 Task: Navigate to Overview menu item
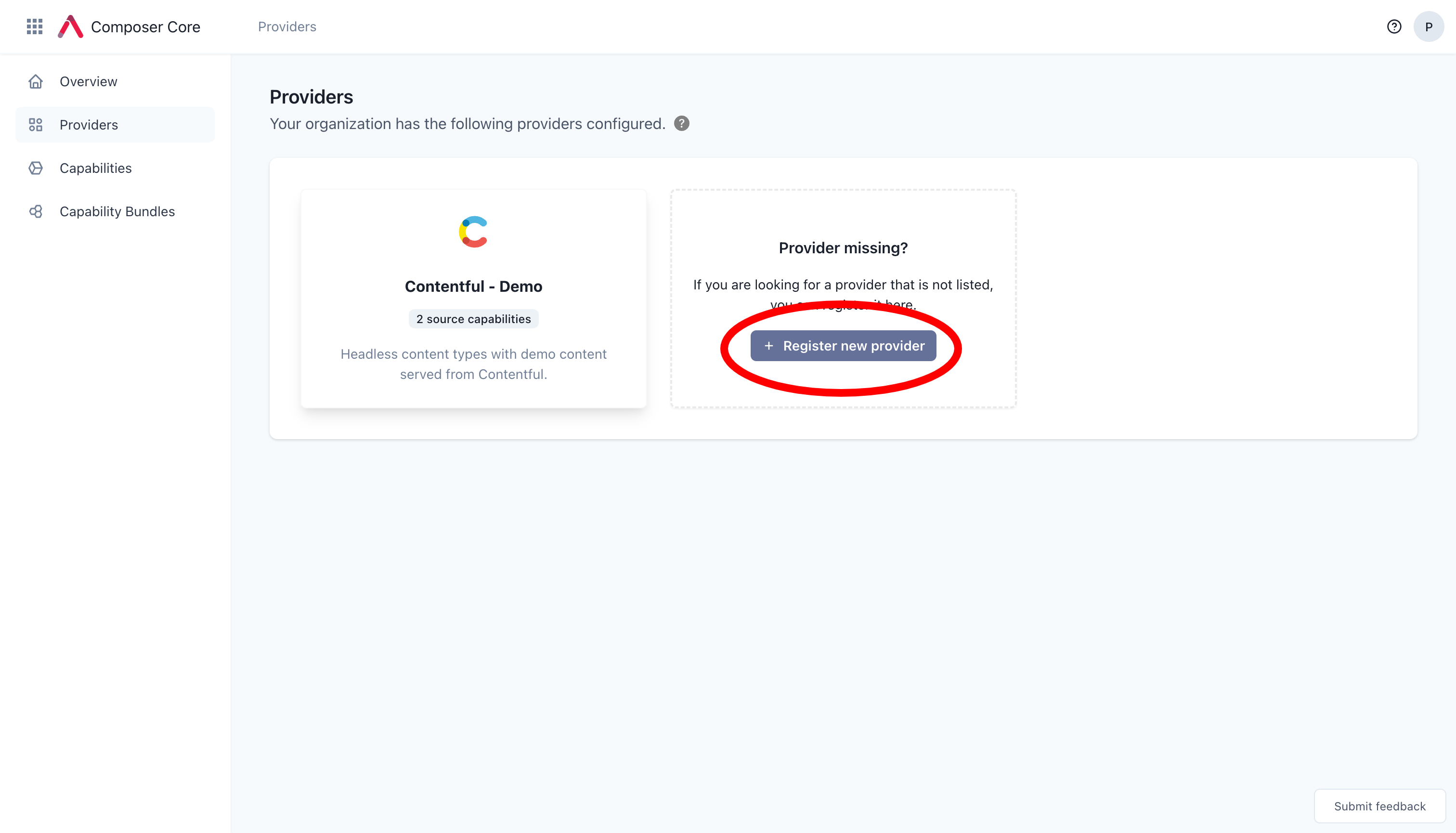coord(88,81)
